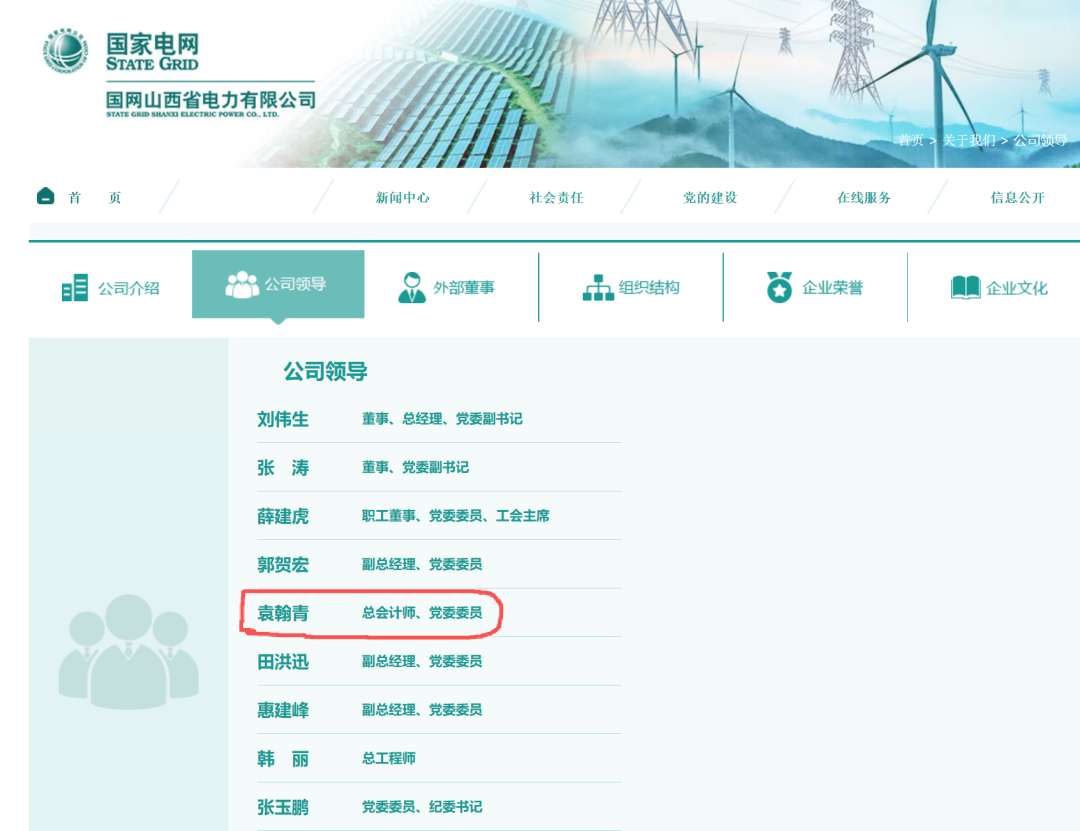Select the name 郭贺宏
Screen dimensions: 1080x831
(282, 564)
